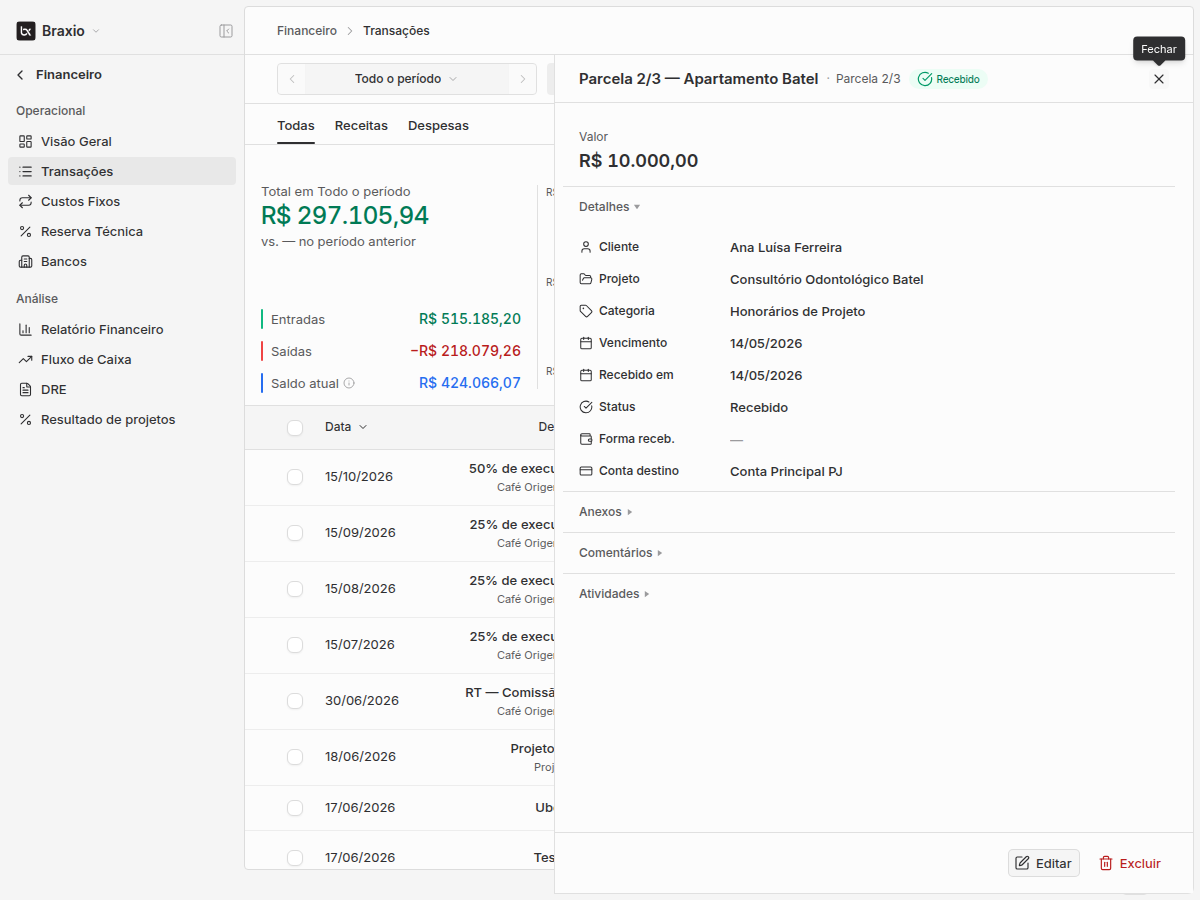The image size is (1200, 900).
Task: Click Entradas value R$ 515.185,20
Action: 470,319
